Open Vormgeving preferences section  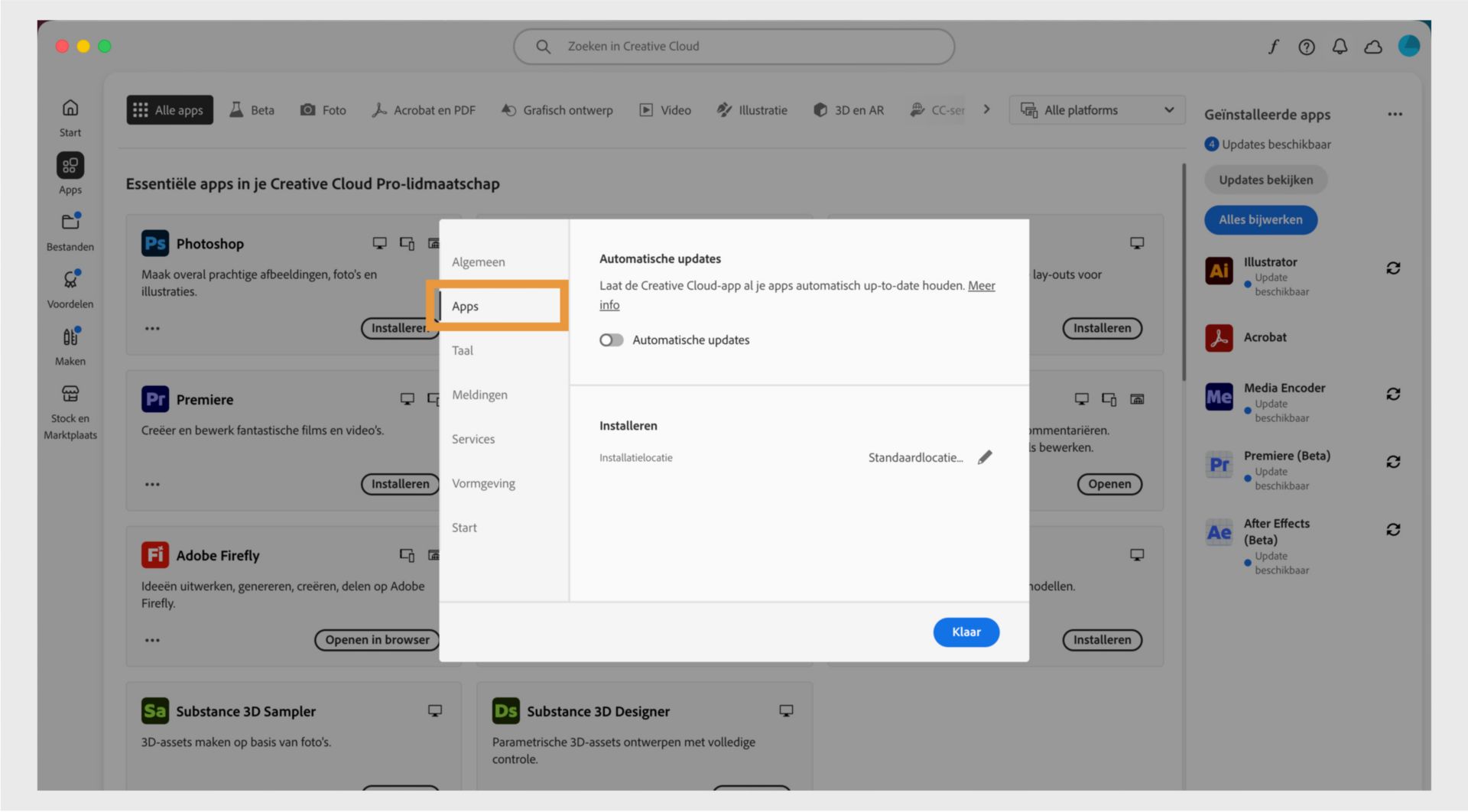[483, 484]
